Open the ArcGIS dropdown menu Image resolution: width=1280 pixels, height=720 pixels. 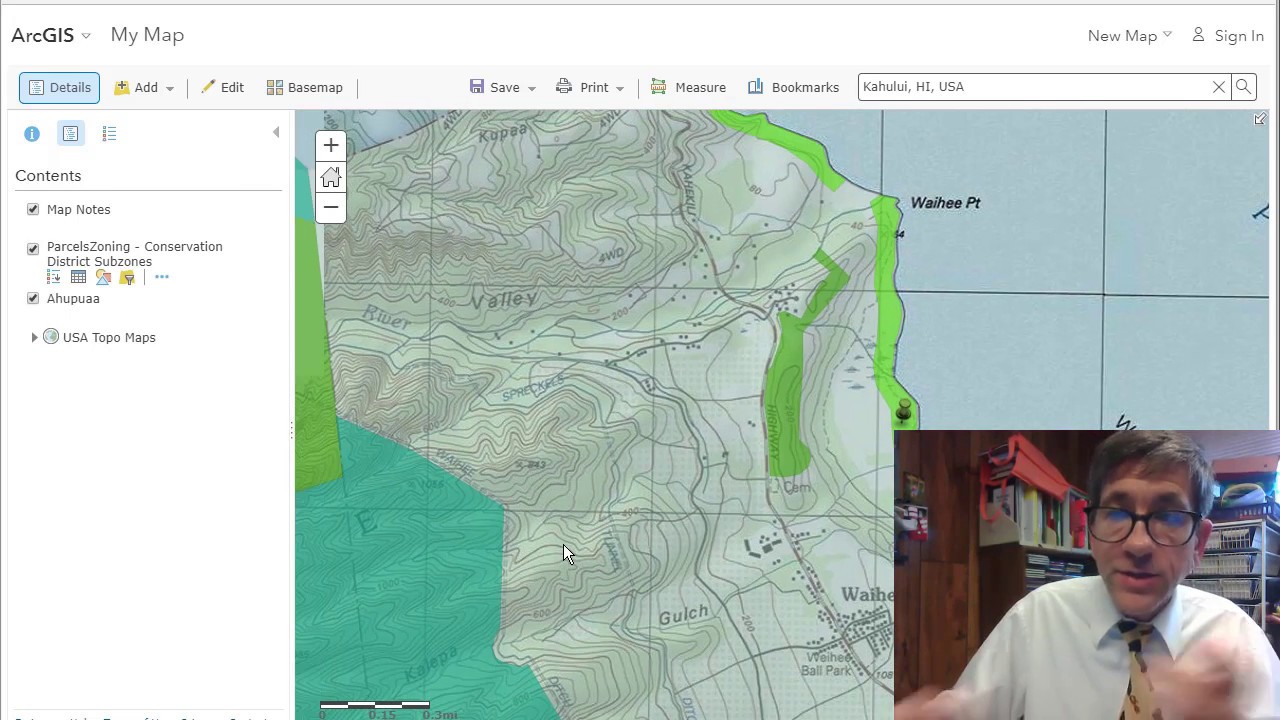pos(51,35)
